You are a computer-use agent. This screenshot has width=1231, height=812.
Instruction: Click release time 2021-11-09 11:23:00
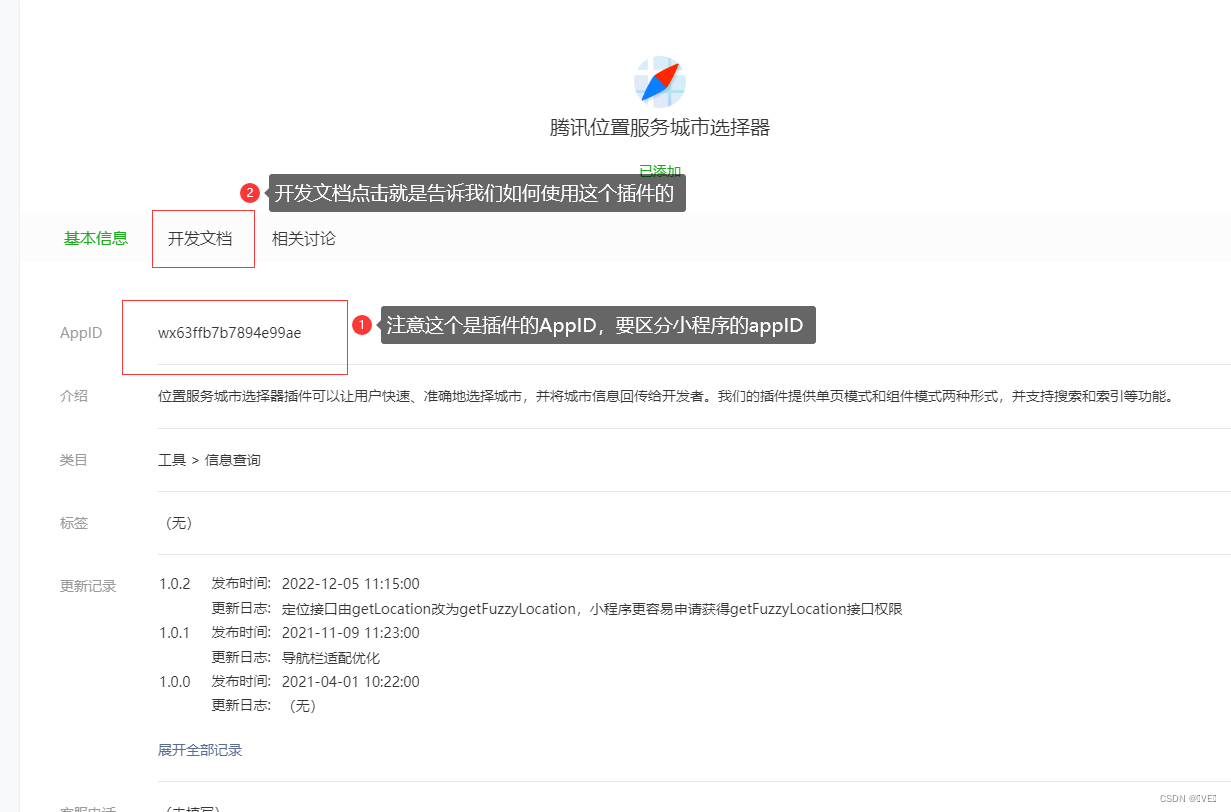coord(351,633)
